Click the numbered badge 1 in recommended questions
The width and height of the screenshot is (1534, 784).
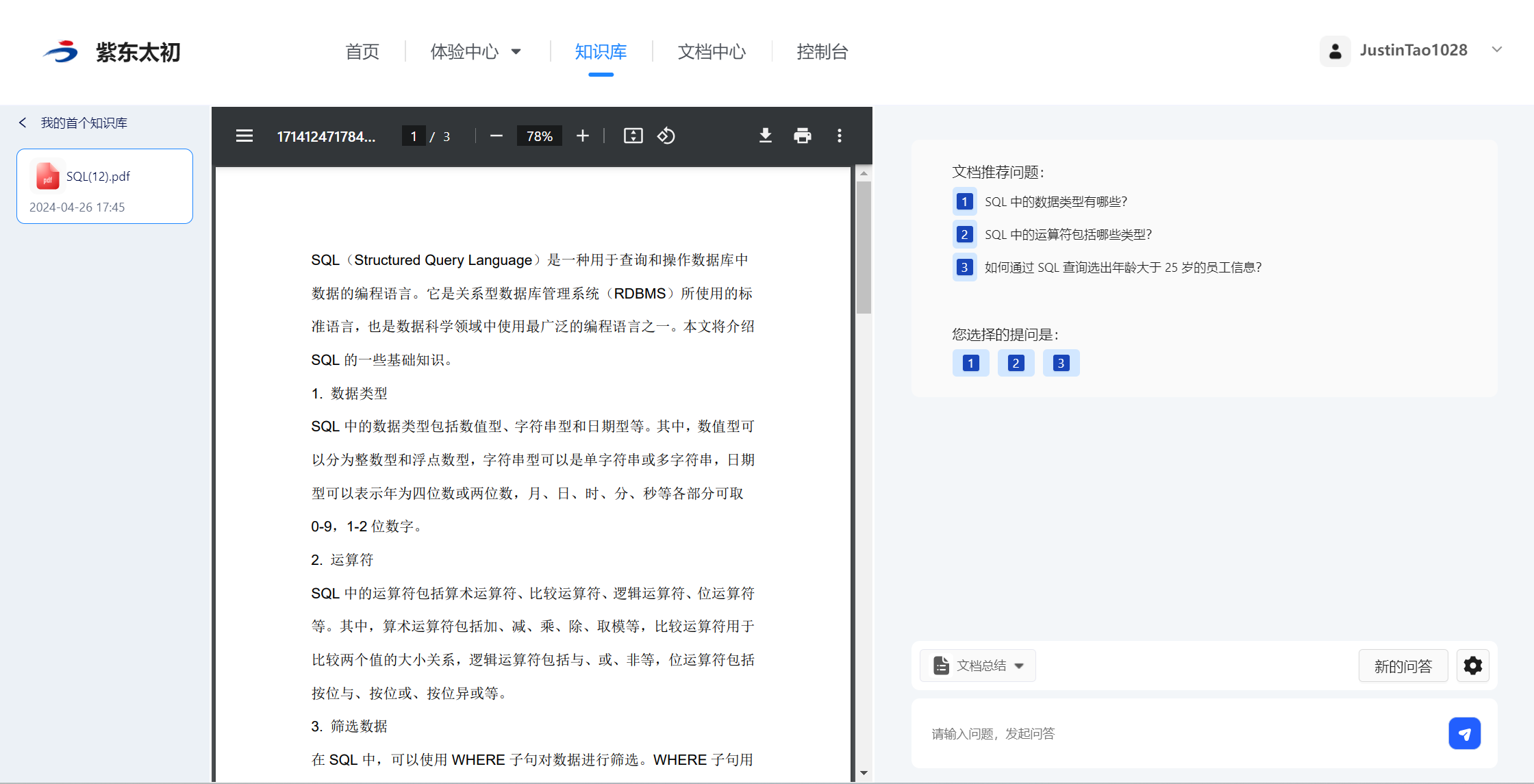(964, 202)
